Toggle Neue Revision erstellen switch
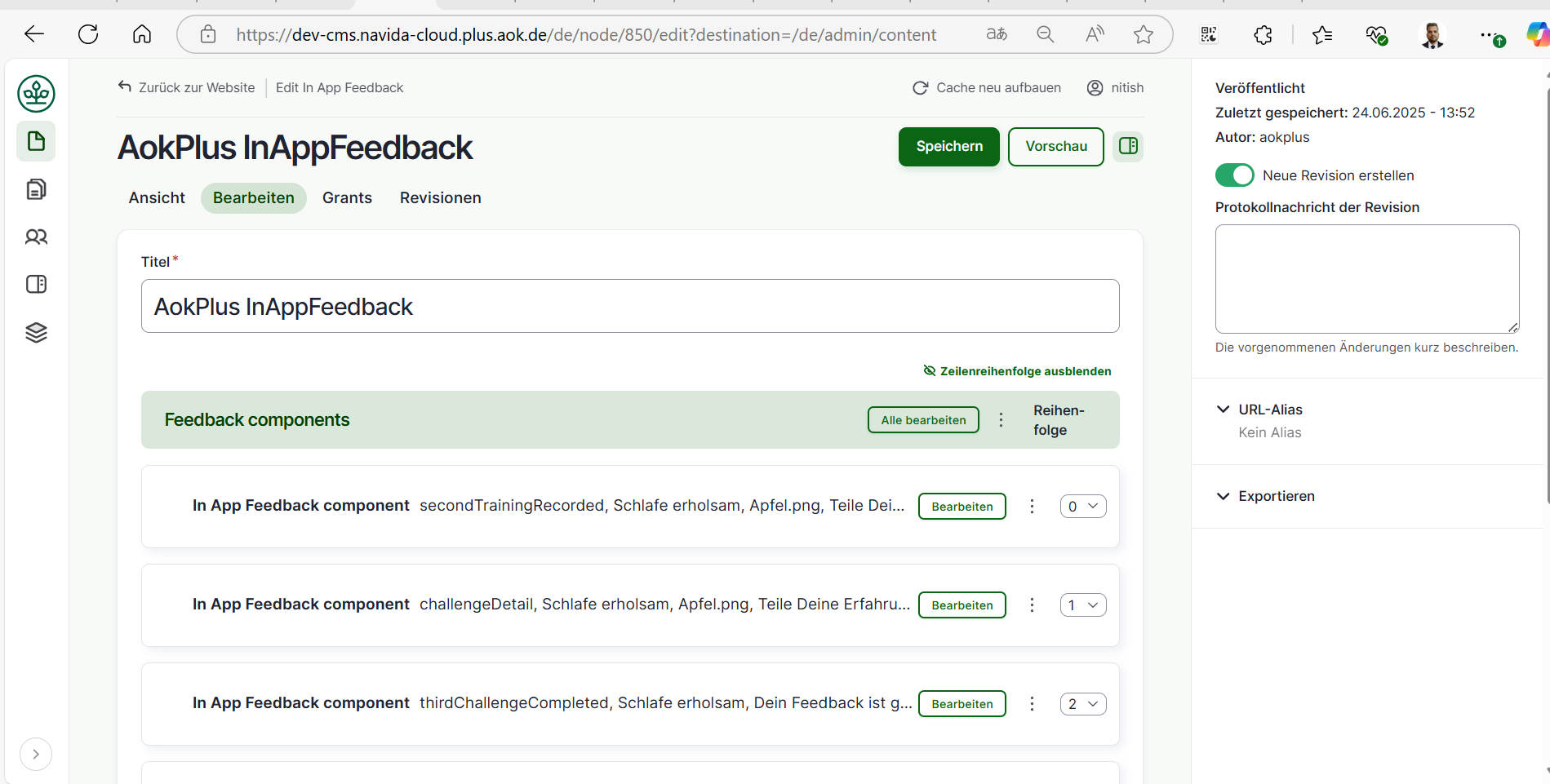 pos(1235,175)
